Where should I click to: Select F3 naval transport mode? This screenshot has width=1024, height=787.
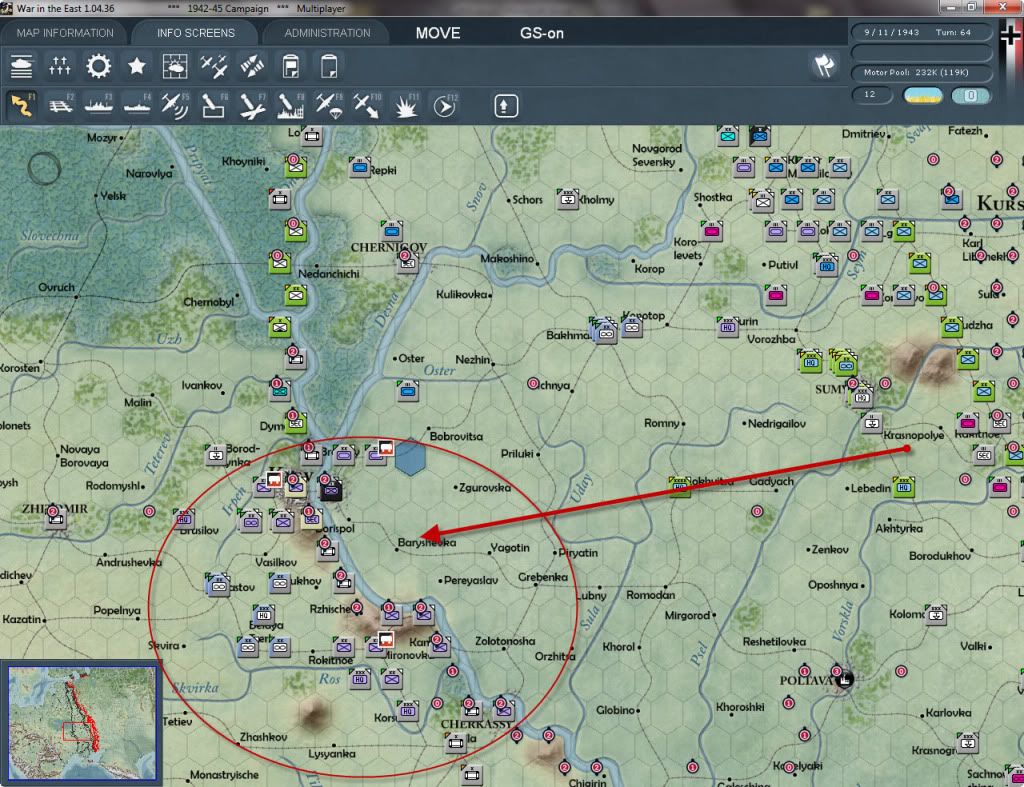(x=99, y=105)
